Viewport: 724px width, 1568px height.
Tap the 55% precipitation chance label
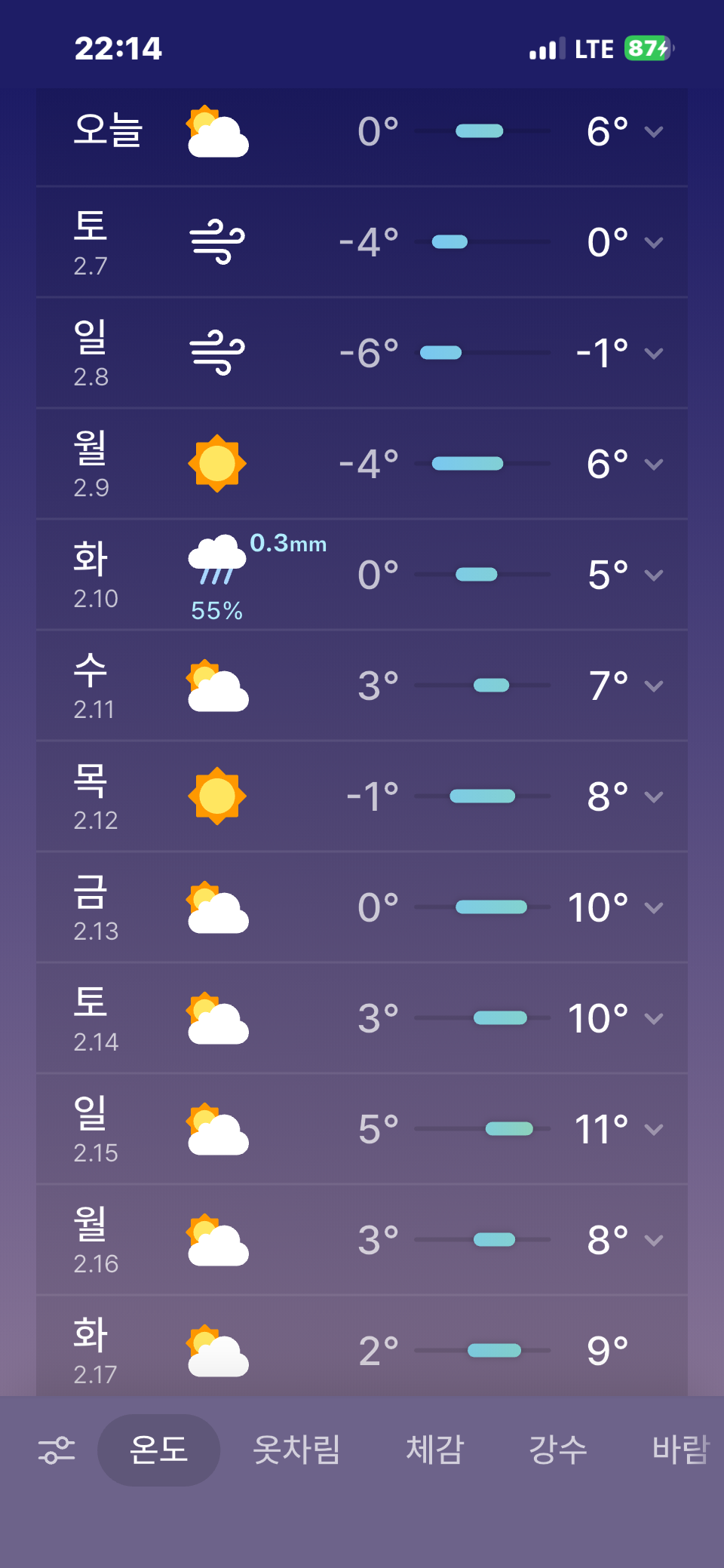click(x=217, y=610)
